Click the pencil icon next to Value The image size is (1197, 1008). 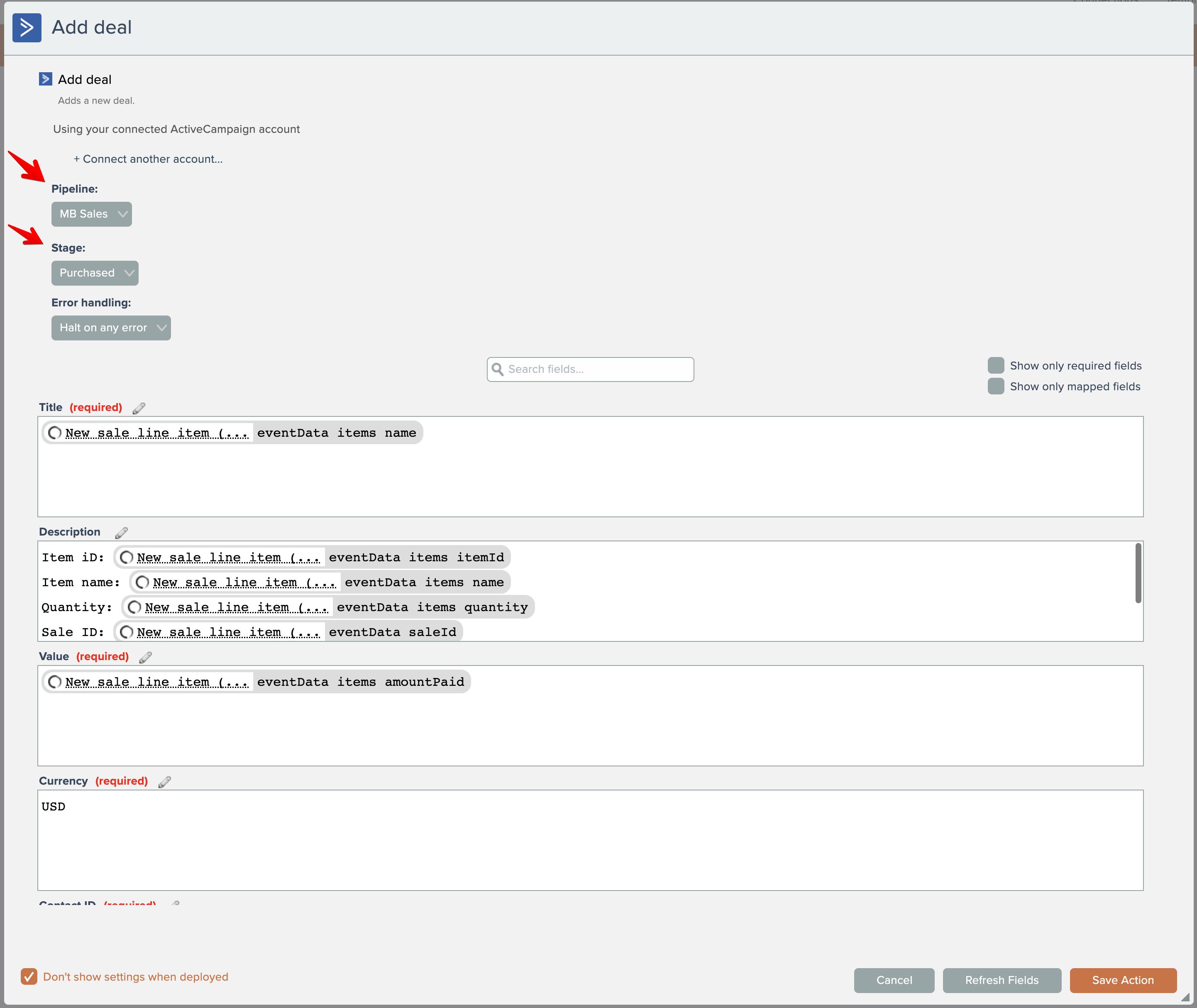(145, 657)
